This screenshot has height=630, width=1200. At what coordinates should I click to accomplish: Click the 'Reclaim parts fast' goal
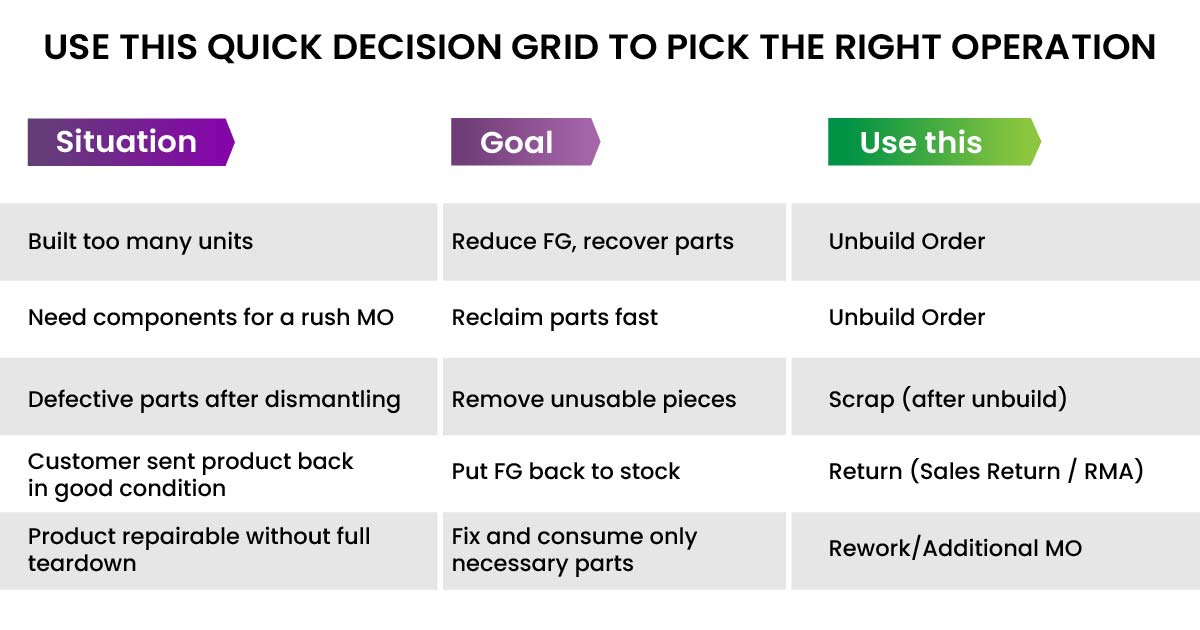click(554, 317)
